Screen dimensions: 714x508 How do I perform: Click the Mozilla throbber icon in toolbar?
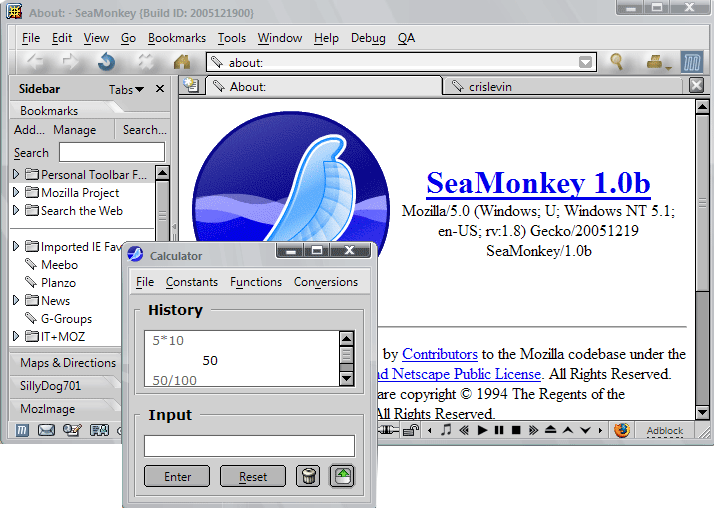pos(692,62)
